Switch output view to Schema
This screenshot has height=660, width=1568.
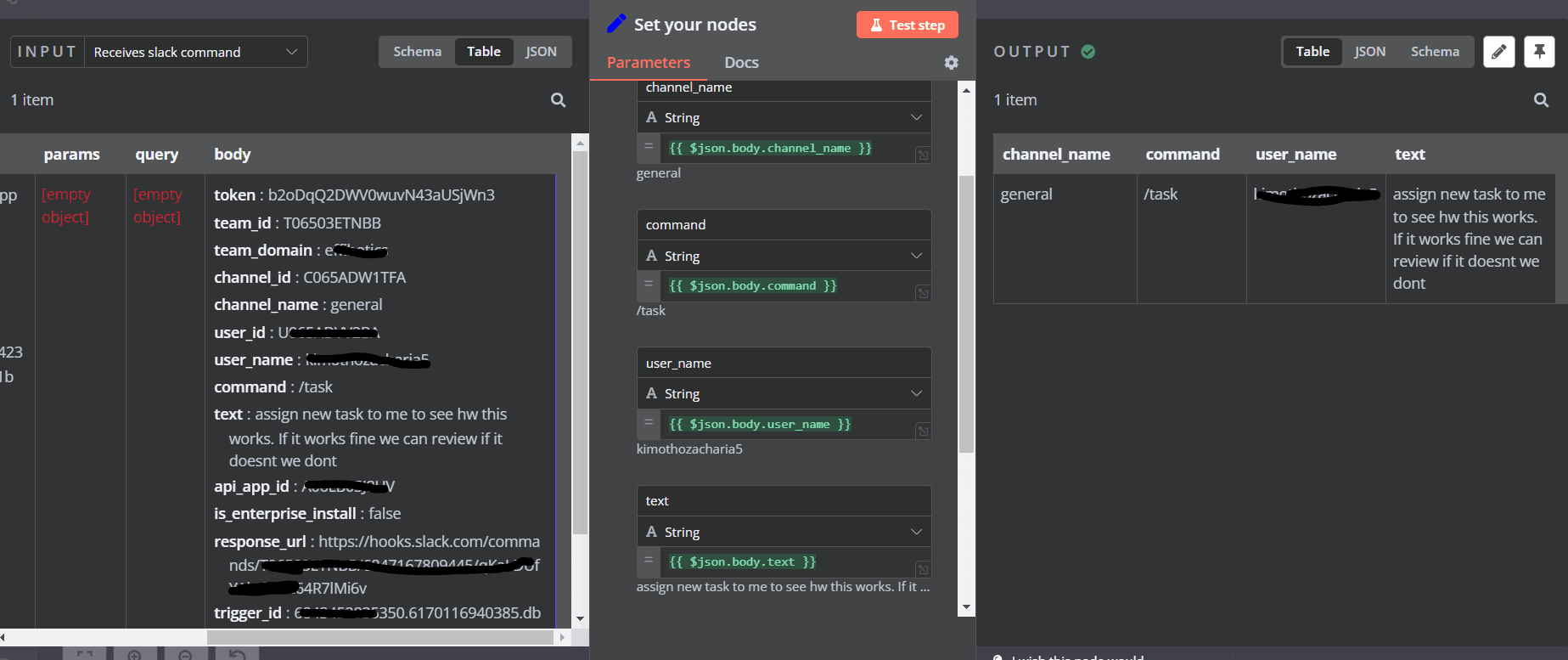click(x=1435, y=52)
